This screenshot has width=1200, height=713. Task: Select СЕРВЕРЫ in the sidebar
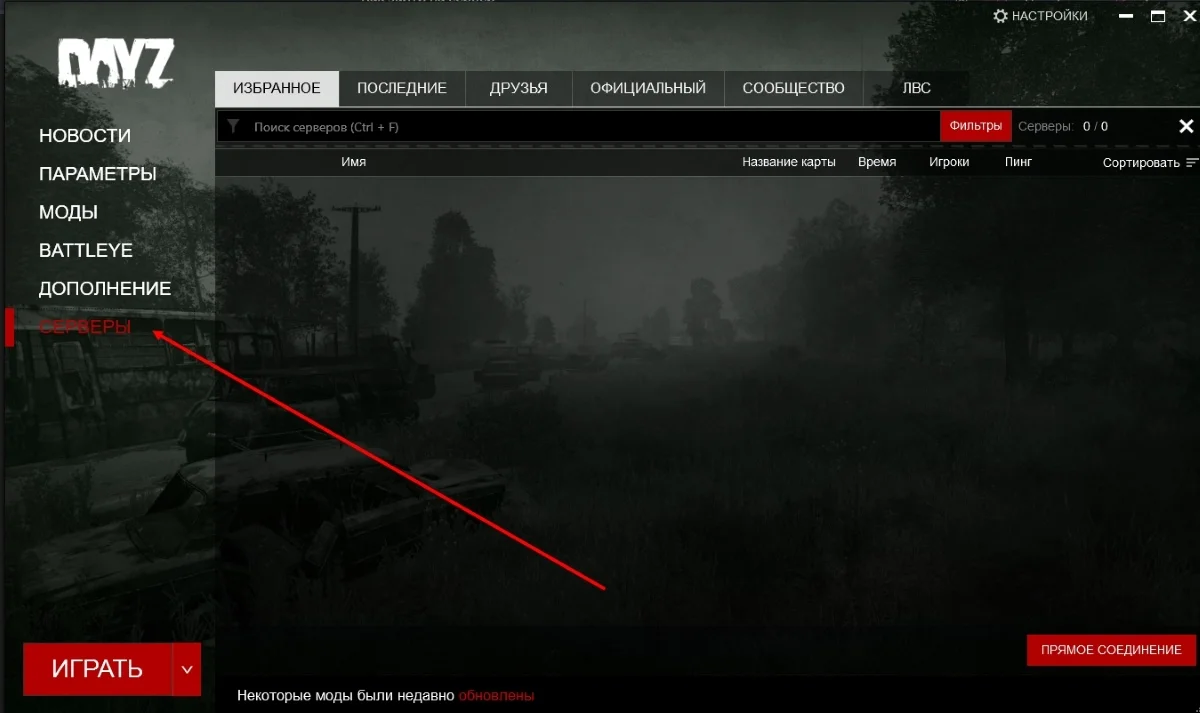[85, 327]
